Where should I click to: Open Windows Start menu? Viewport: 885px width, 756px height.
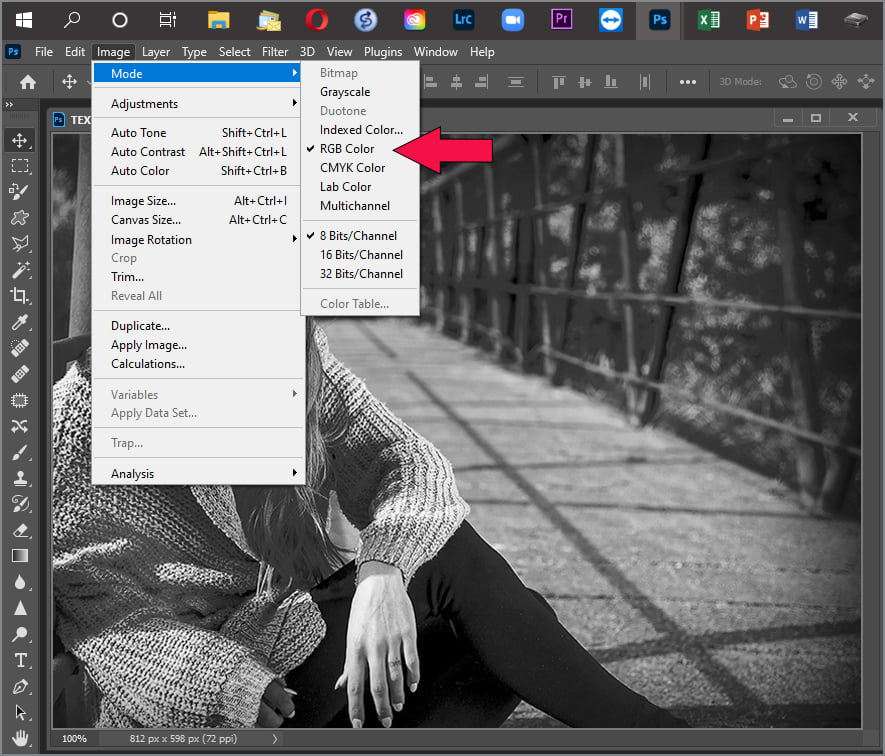tap(24, 20)
